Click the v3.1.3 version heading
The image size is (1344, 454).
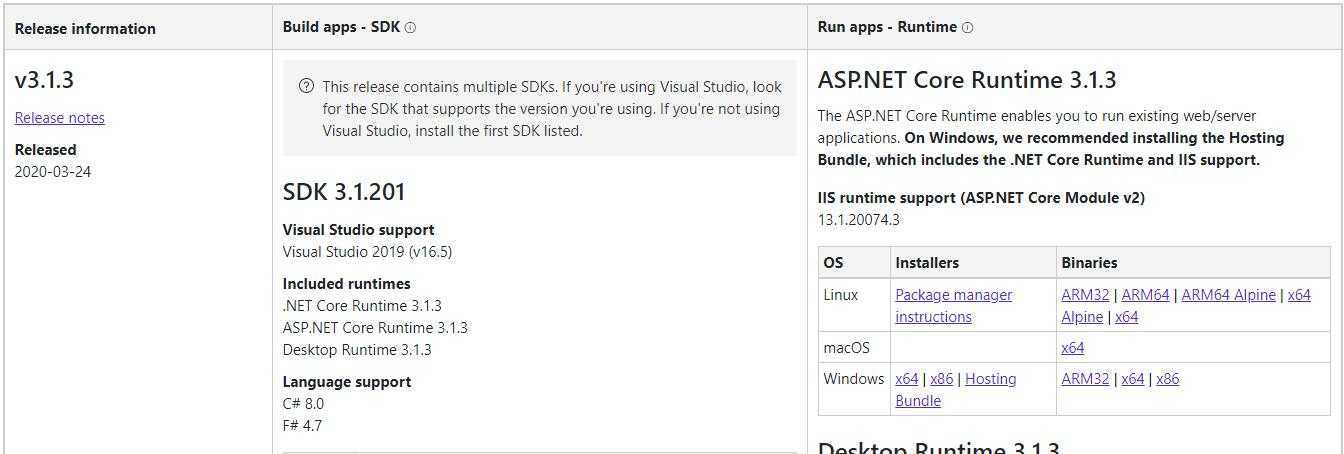click(45, 81)
